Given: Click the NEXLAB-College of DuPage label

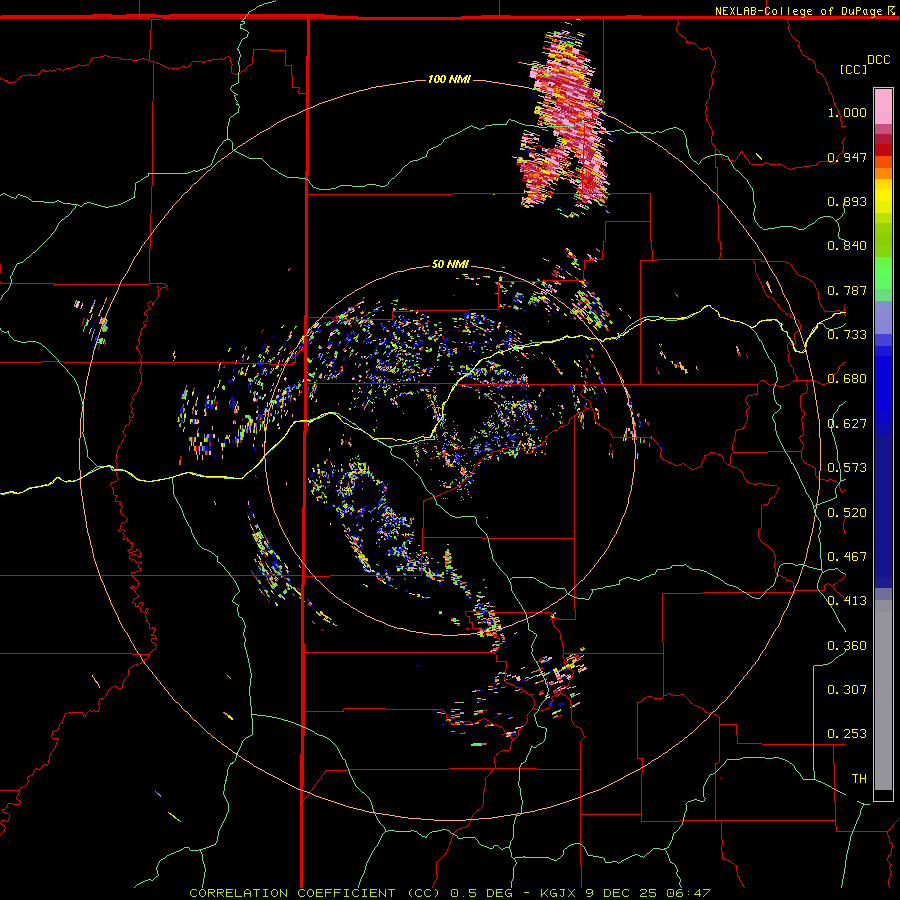Looking at the screenshot, I should (798, 11).
